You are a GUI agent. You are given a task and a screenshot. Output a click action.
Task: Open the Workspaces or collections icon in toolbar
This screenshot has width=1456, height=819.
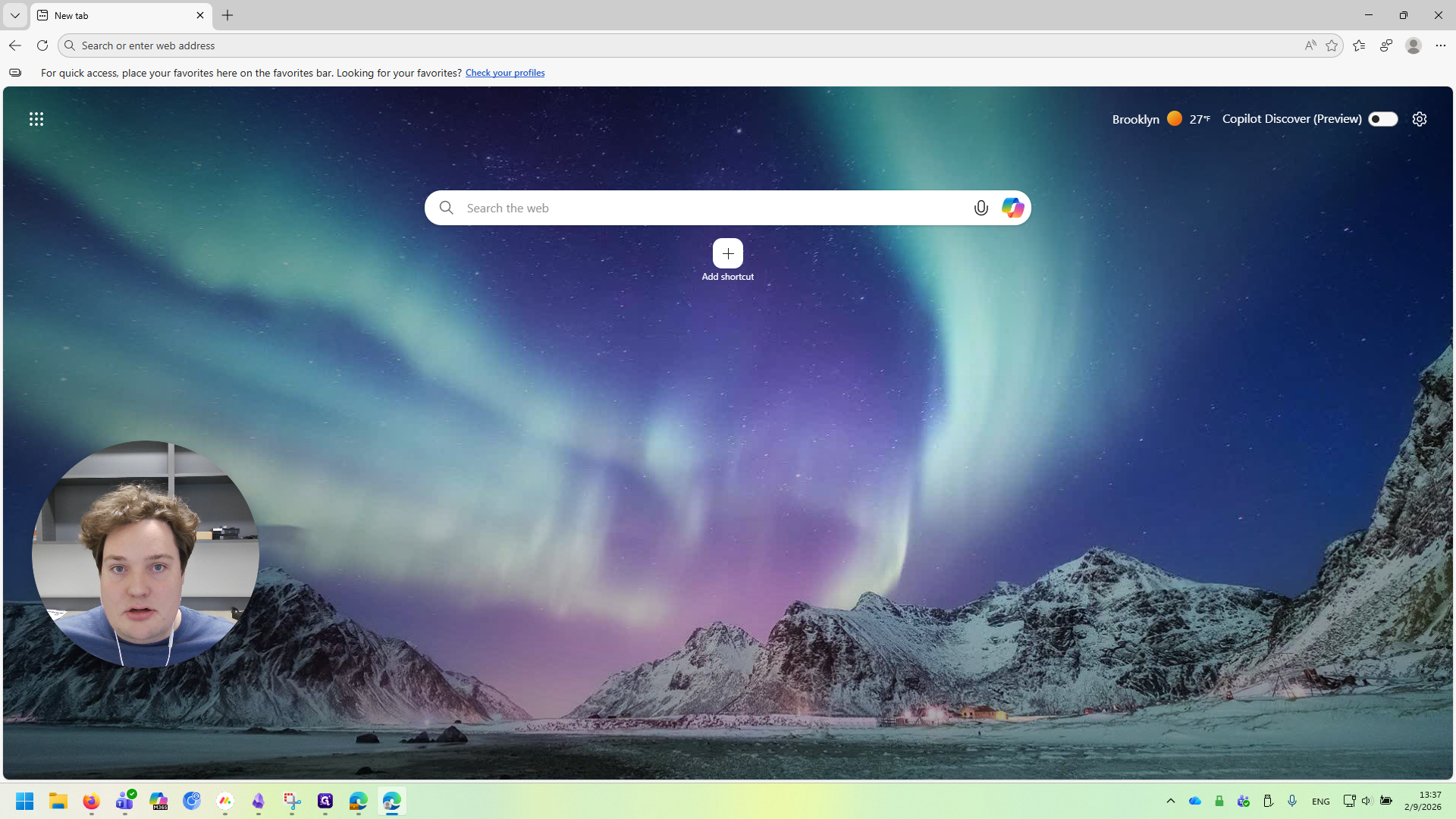point(1386,45)
